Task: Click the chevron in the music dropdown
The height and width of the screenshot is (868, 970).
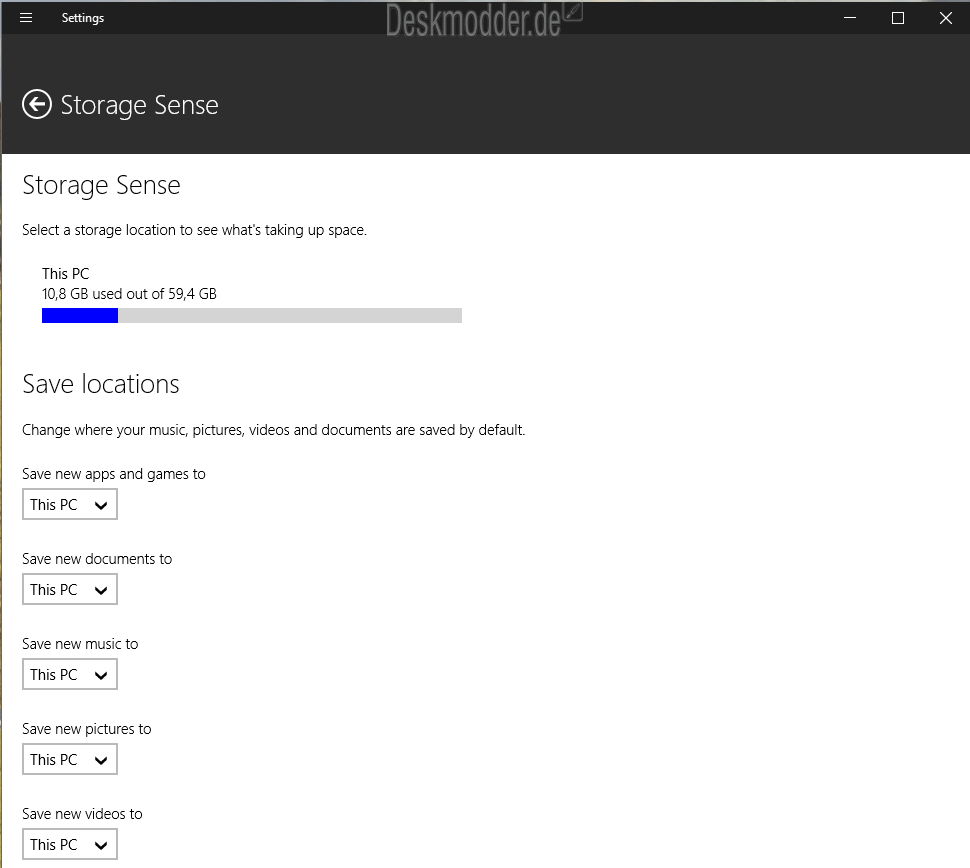Action: coord(101,675)
